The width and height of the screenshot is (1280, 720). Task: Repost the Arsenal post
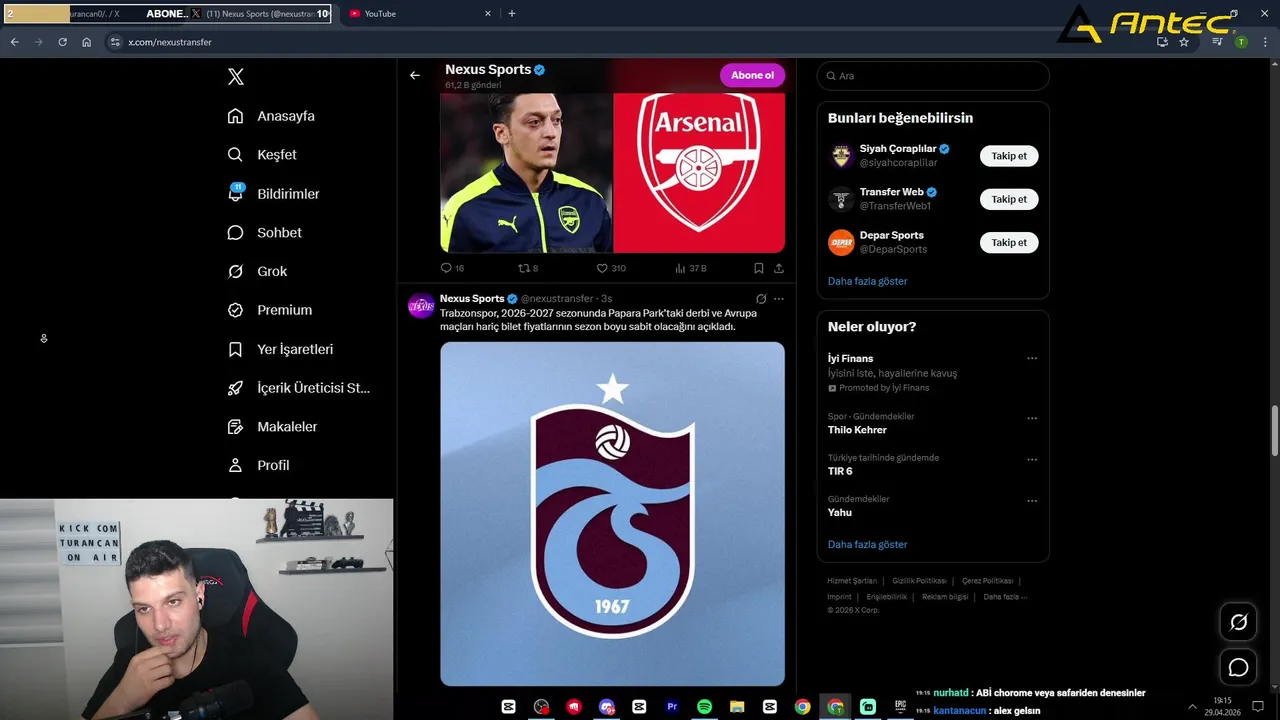[528, 268]
